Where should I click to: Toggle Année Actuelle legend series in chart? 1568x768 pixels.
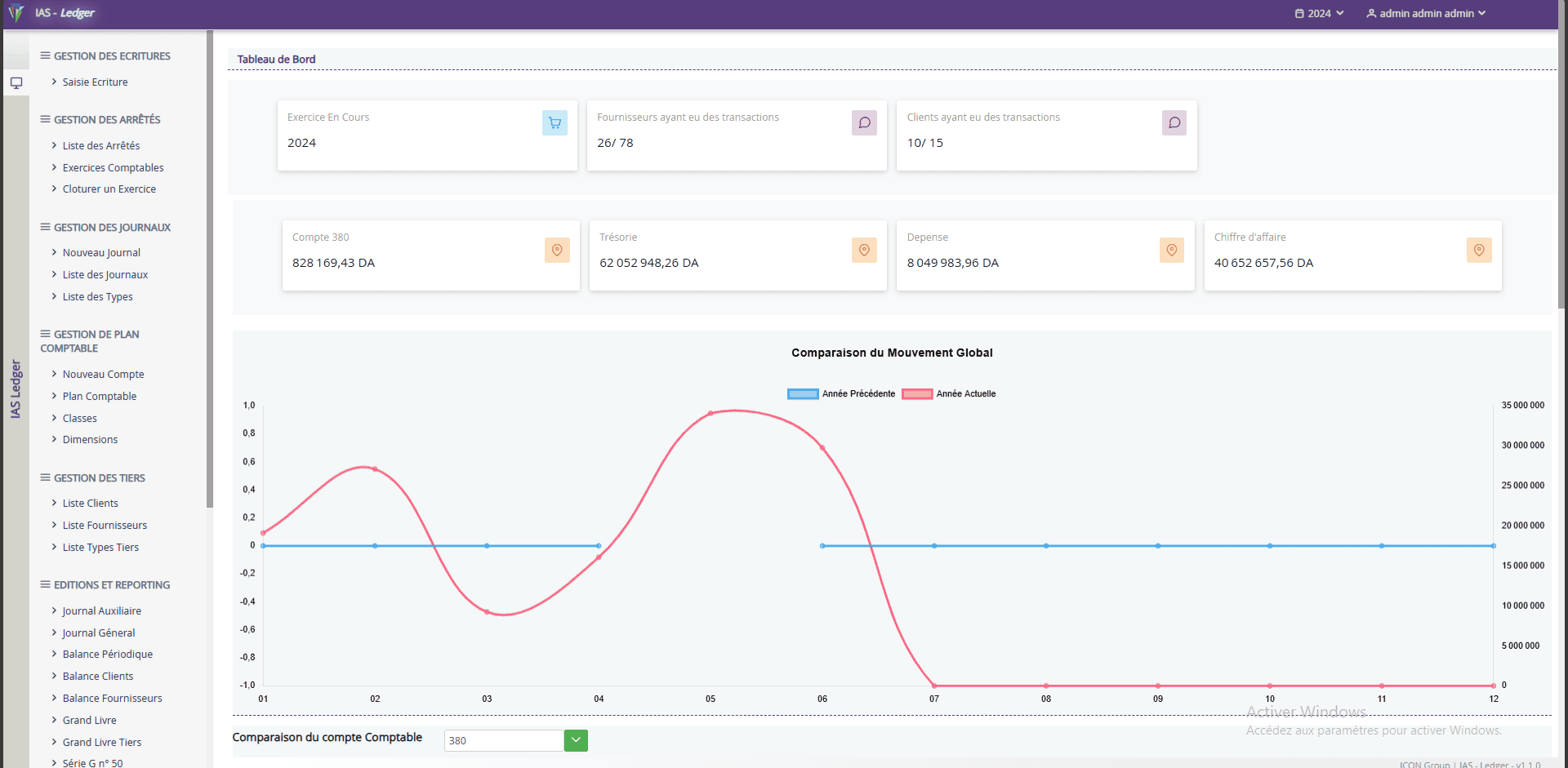[949, 394]
